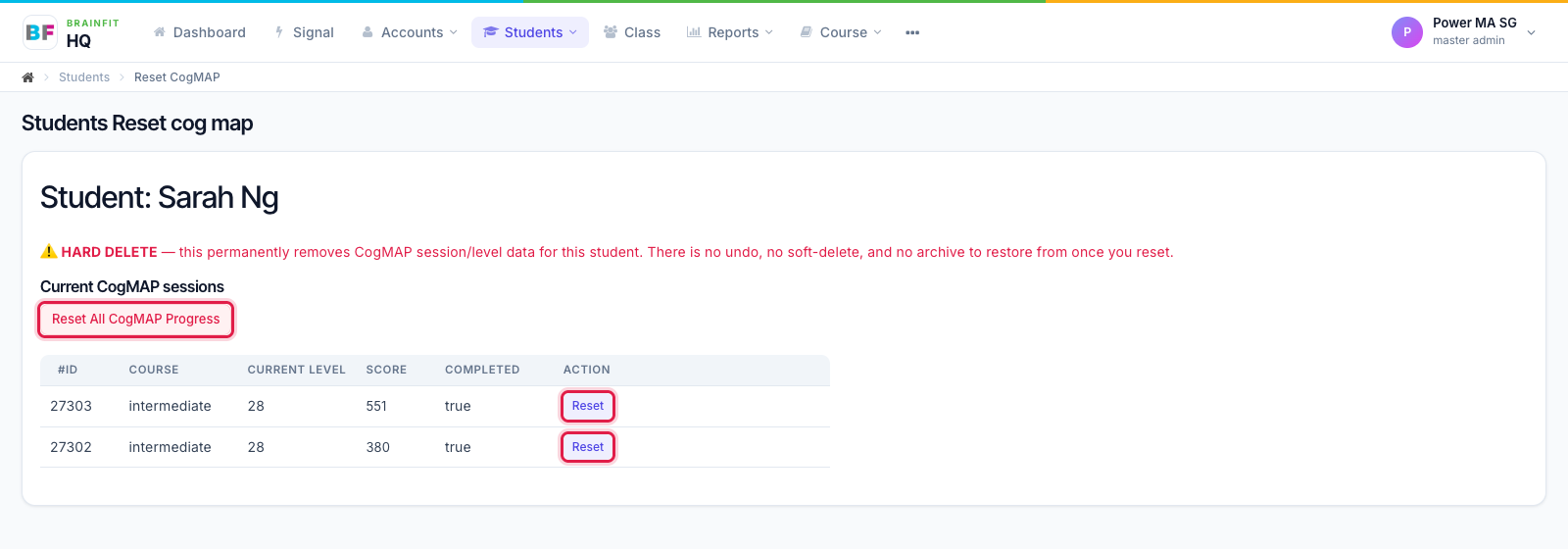The height and width of the screenshot is (549, 1568).
Task: Expand the Accounts dropdown chevron
Action: [x=453, y=32]
